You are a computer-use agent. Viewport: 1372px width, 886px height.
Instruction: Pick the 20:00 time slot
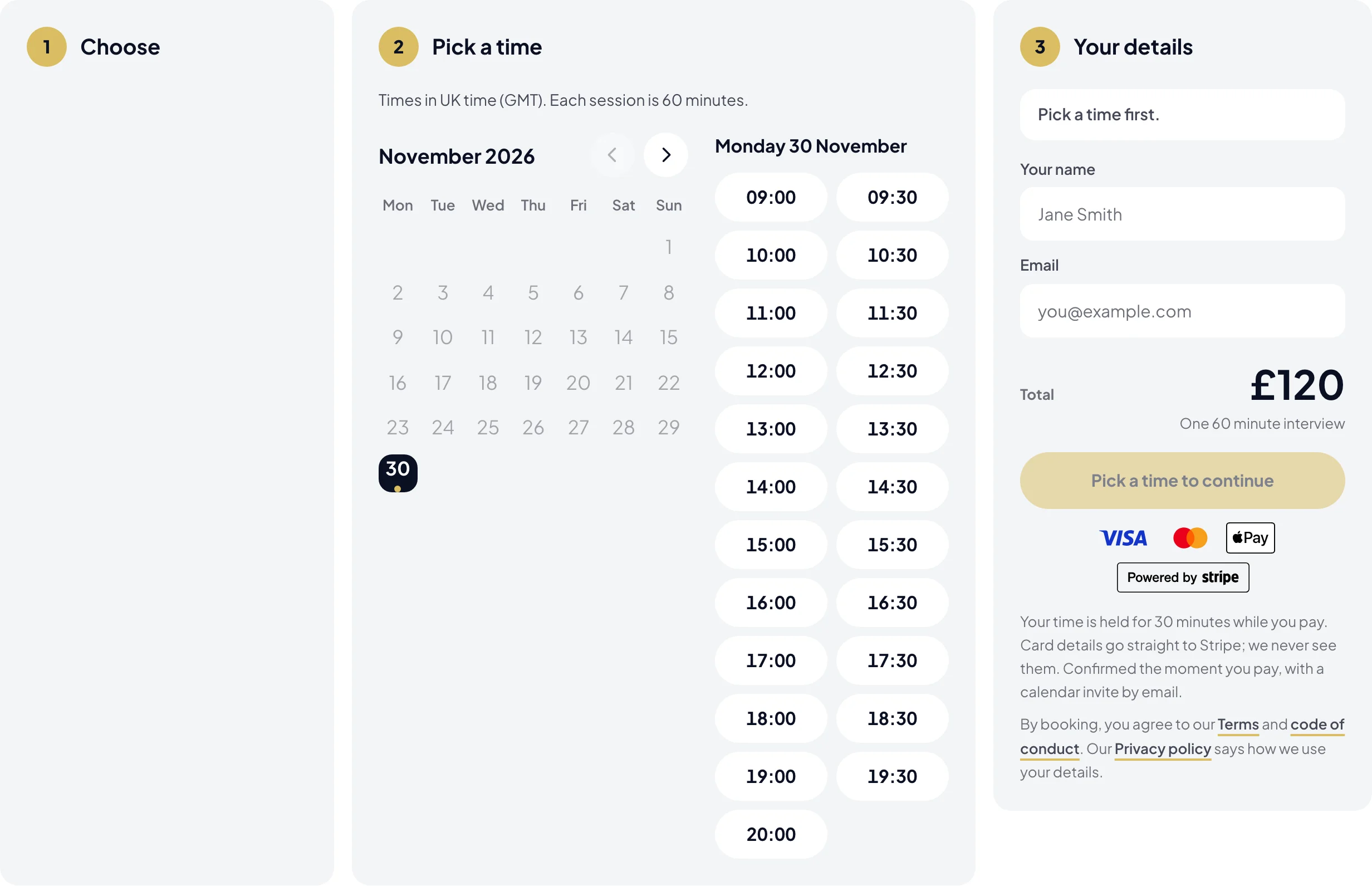[771, 834]
